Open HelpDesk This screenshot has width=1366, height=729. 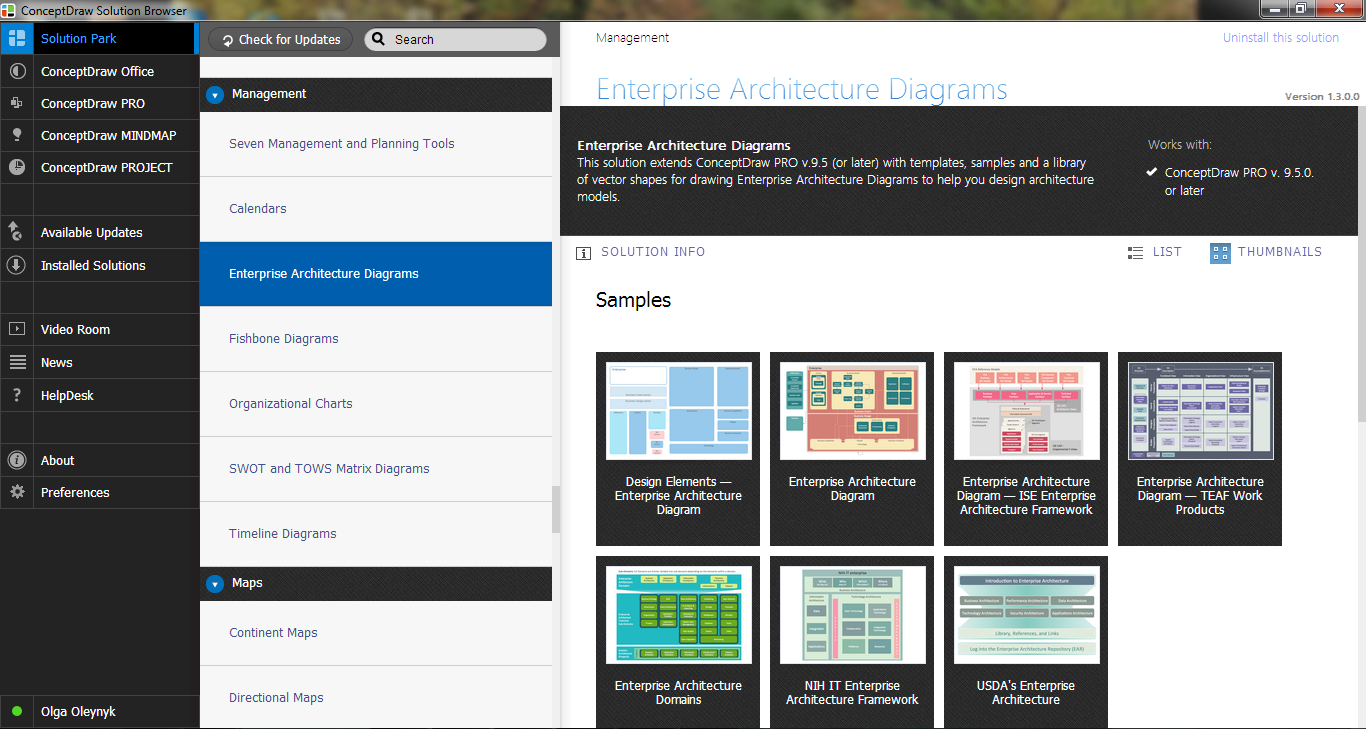point(98,395)
